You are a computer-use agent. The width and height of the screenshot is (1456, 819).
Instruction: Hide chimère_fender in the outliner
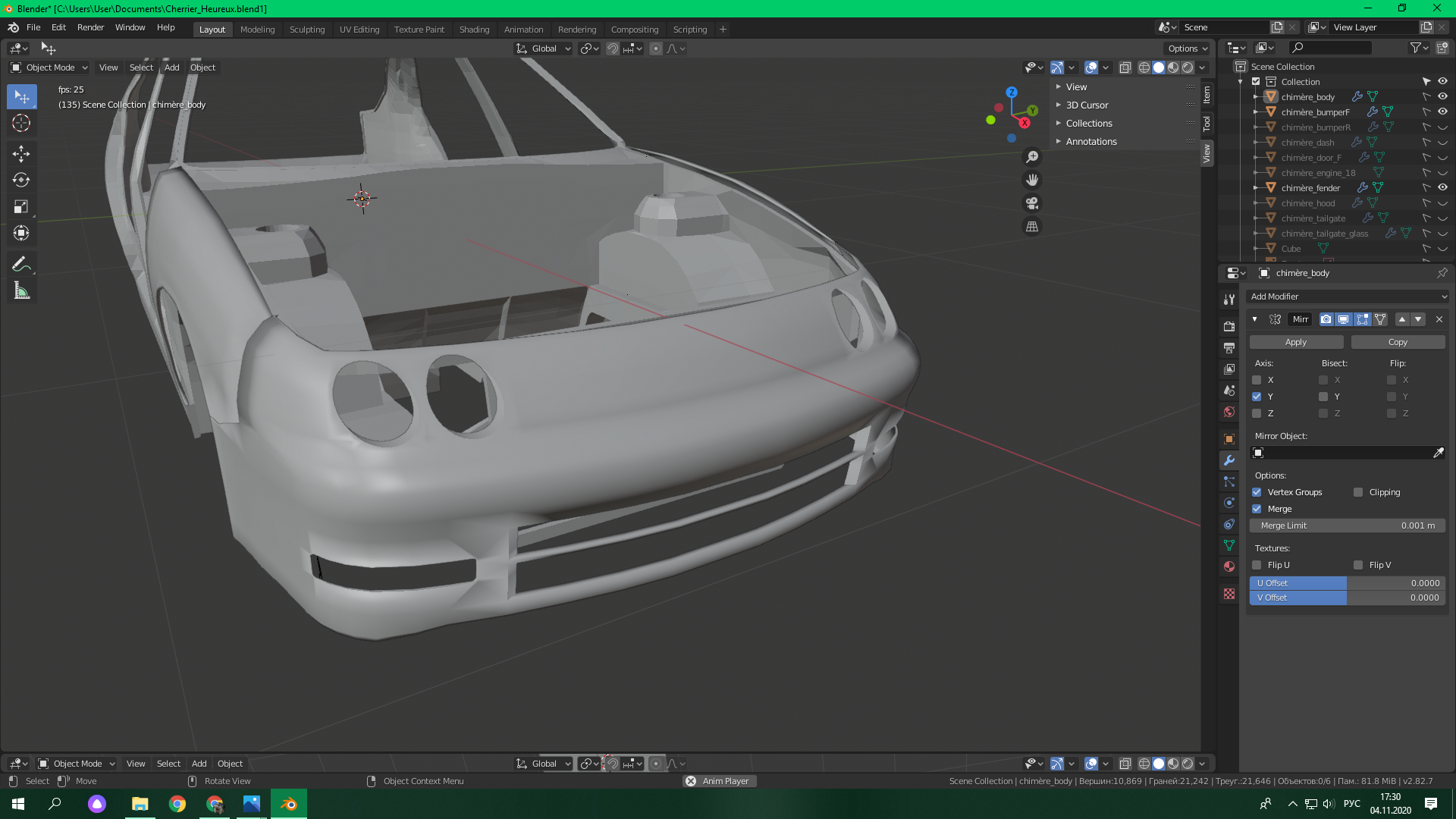[x=1442, y=187]
